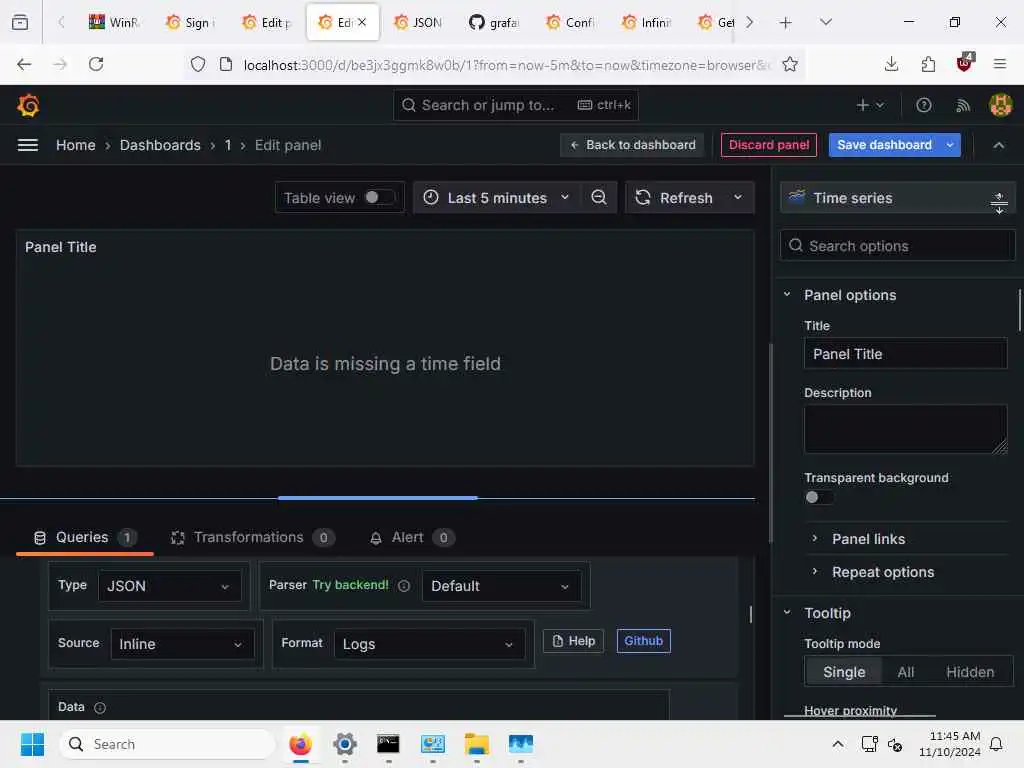
Task: Collapse top bar with chevron up icon
Action: point(999,145)
